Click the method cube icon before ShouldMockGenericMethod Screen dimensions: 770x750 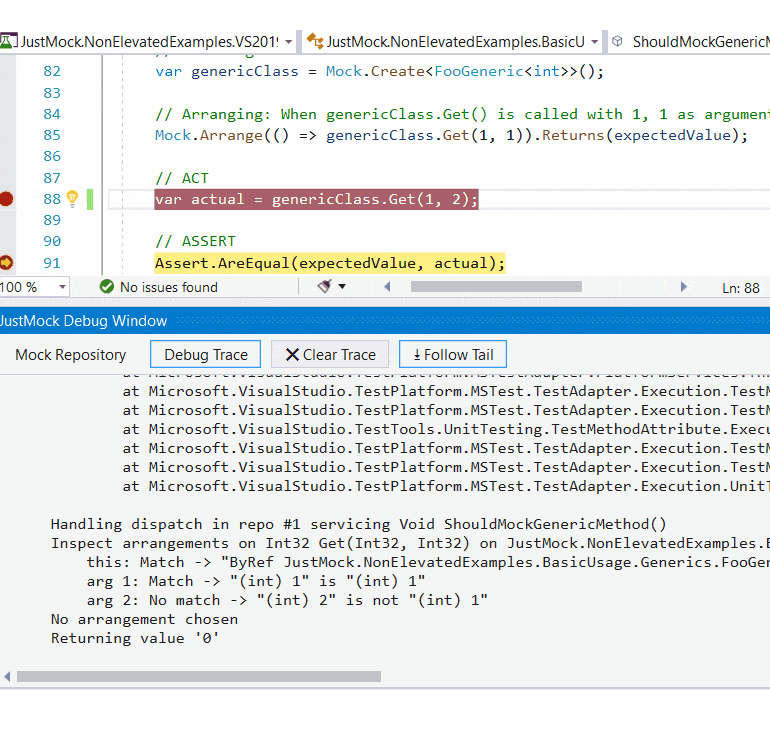(x=617, y=41)
